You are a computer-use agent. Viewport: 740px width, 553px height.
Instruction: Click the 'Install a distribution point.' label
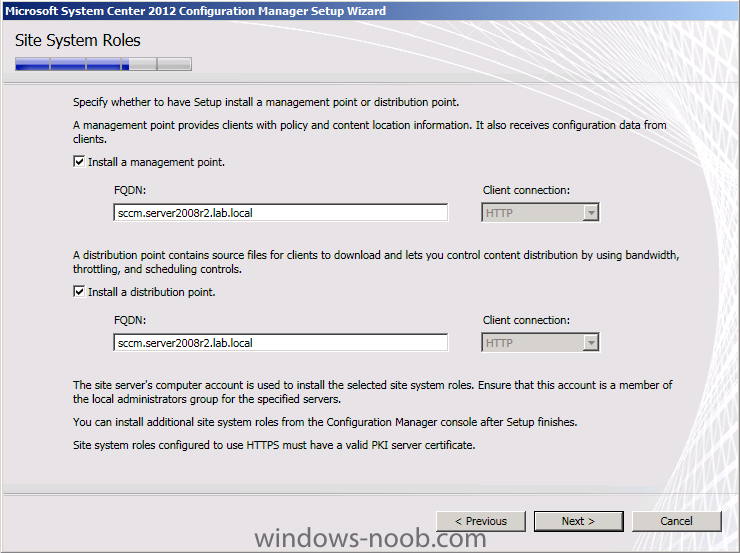click(x=152, y=292)
